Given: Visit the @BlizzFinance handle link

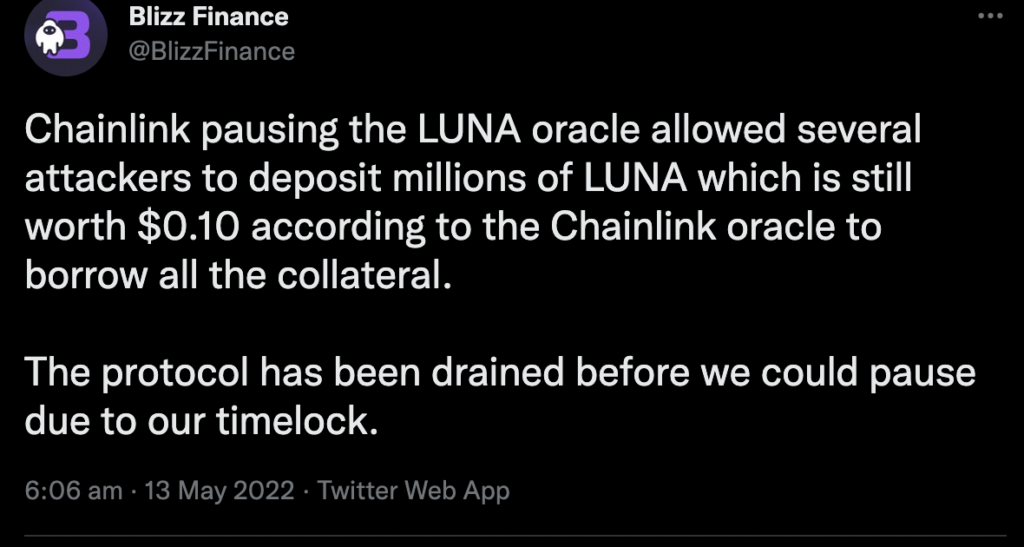Looking at the screenshot, I should (212, 51).
